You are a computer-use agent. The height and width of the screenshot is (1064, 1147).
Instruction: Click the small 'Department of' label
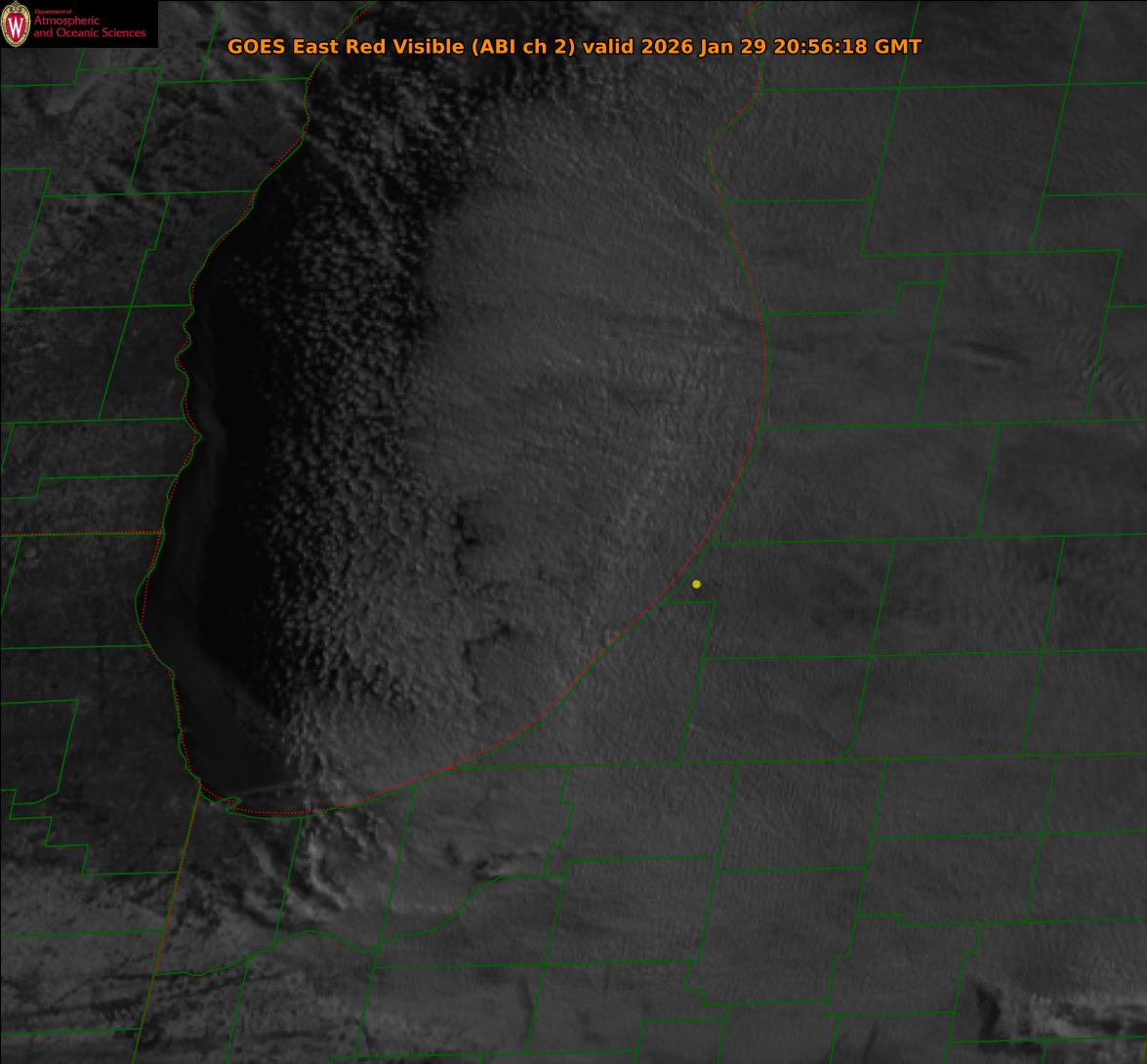53,12
